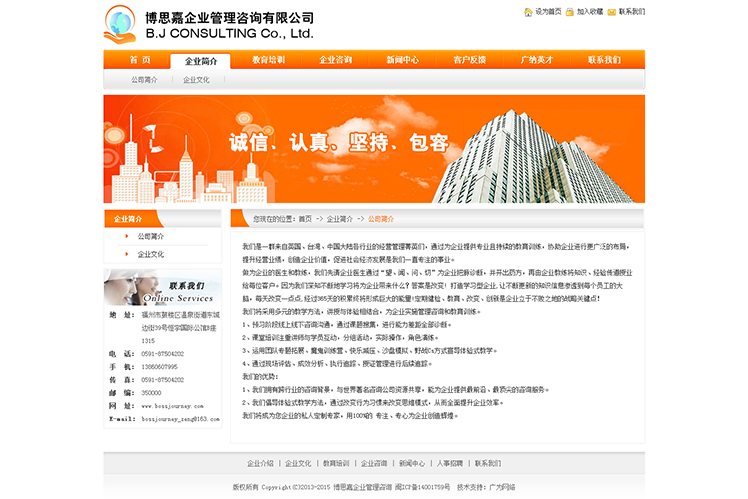Click the home icon beside 设为首页
The image size is (748, 499).
[529, 12]
